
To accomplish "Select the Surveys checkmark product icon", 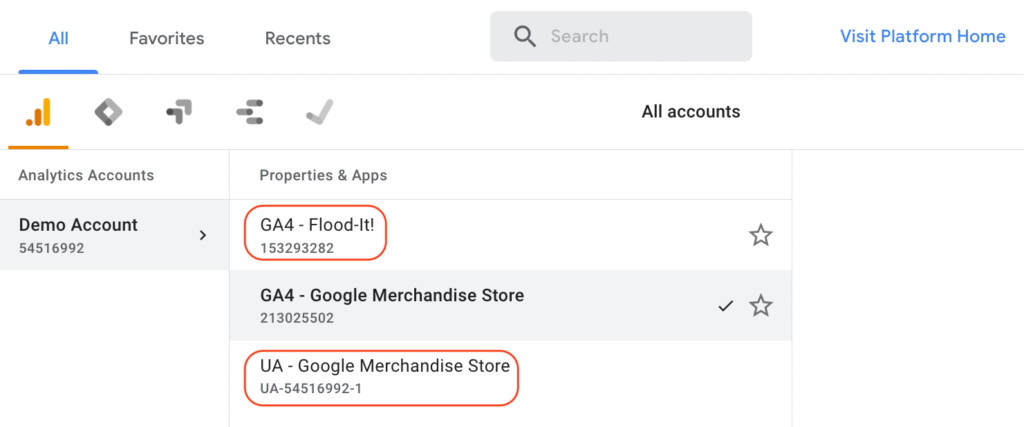I will 320,112.
